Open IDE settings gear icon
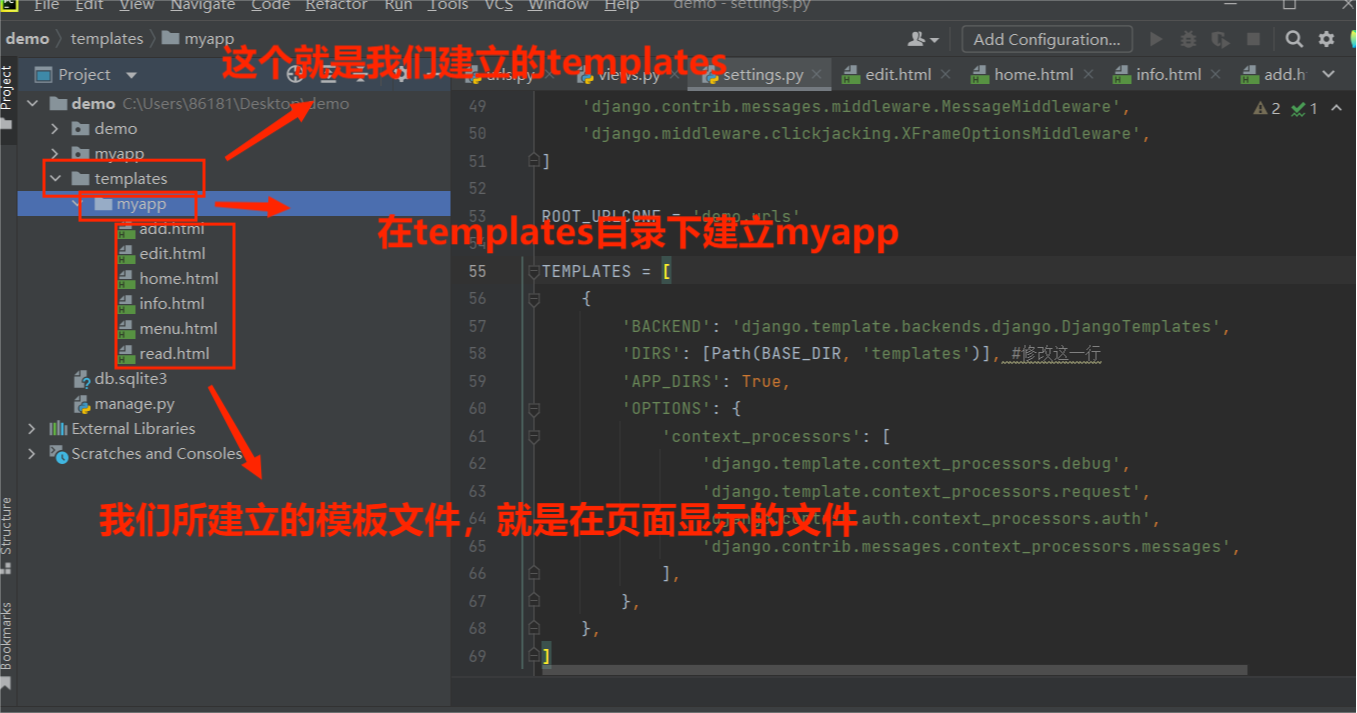Image resolution: width=1357 pixels, height=713 pixels. [x=1326, y=39]
